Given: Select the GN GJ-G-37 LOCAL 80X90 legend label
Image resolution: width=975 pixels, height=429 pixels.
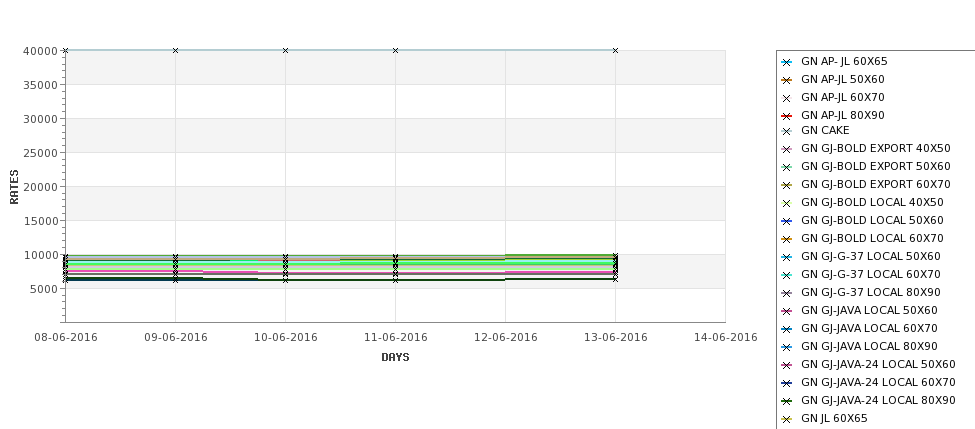Looking at the screenshot, I should [x=870, y=293].
